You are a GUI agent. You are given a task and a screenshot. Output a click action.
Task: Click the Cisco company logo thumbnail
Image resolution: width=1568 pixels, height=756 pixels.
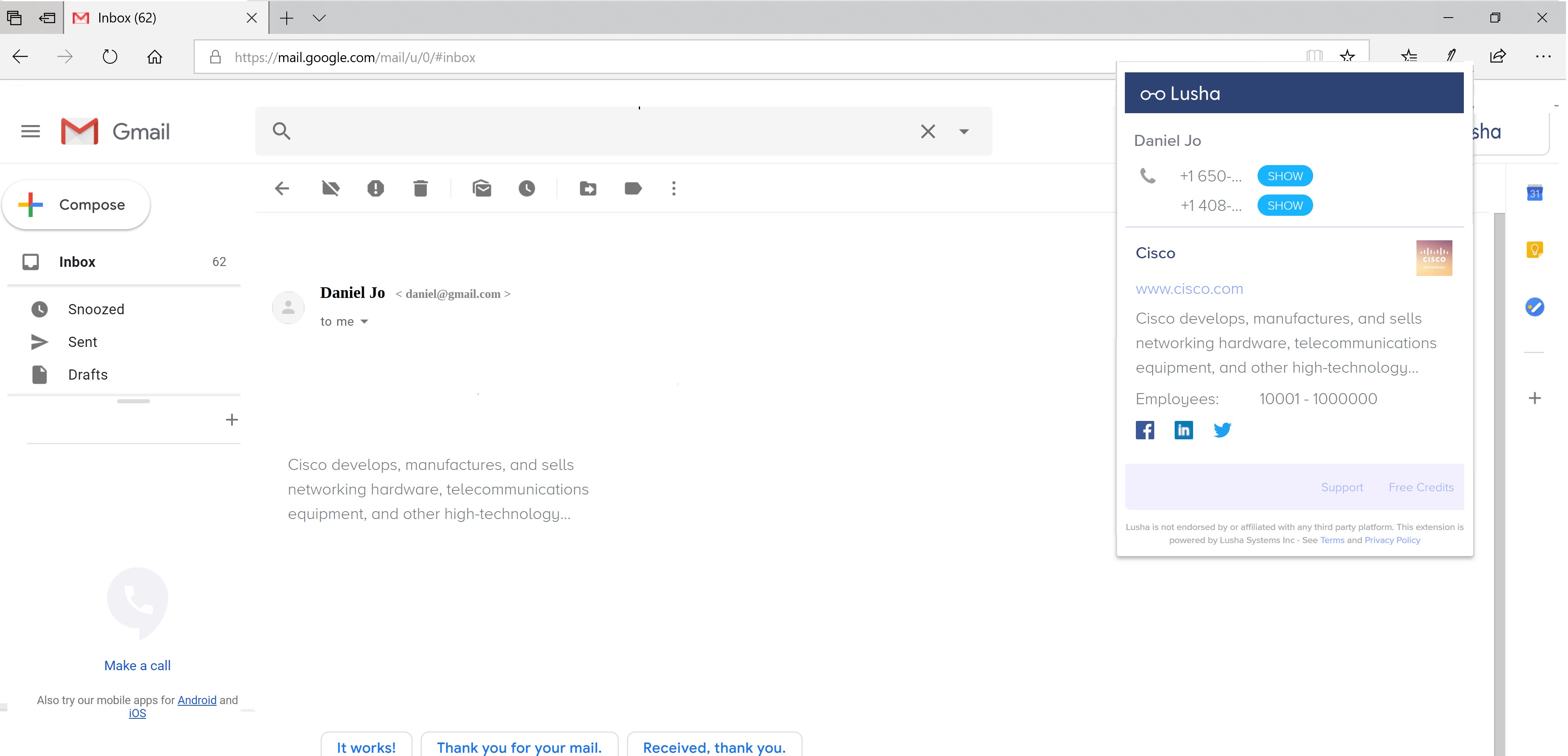1434,258
